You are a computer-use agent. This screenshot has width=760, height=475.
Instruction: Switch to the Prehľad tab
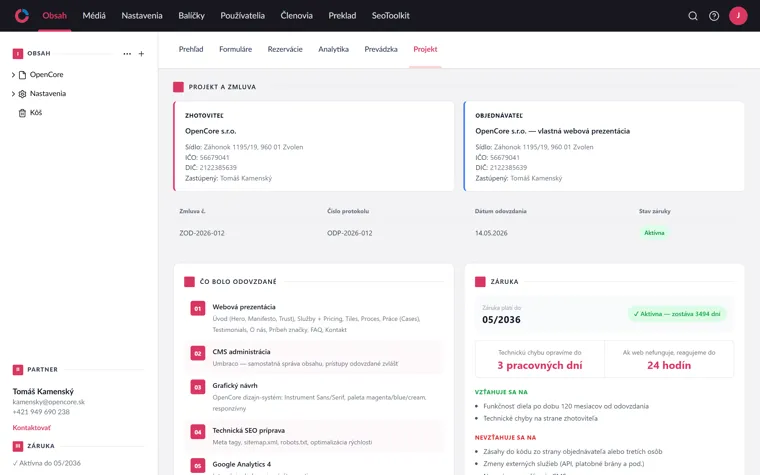pos(191,49)
